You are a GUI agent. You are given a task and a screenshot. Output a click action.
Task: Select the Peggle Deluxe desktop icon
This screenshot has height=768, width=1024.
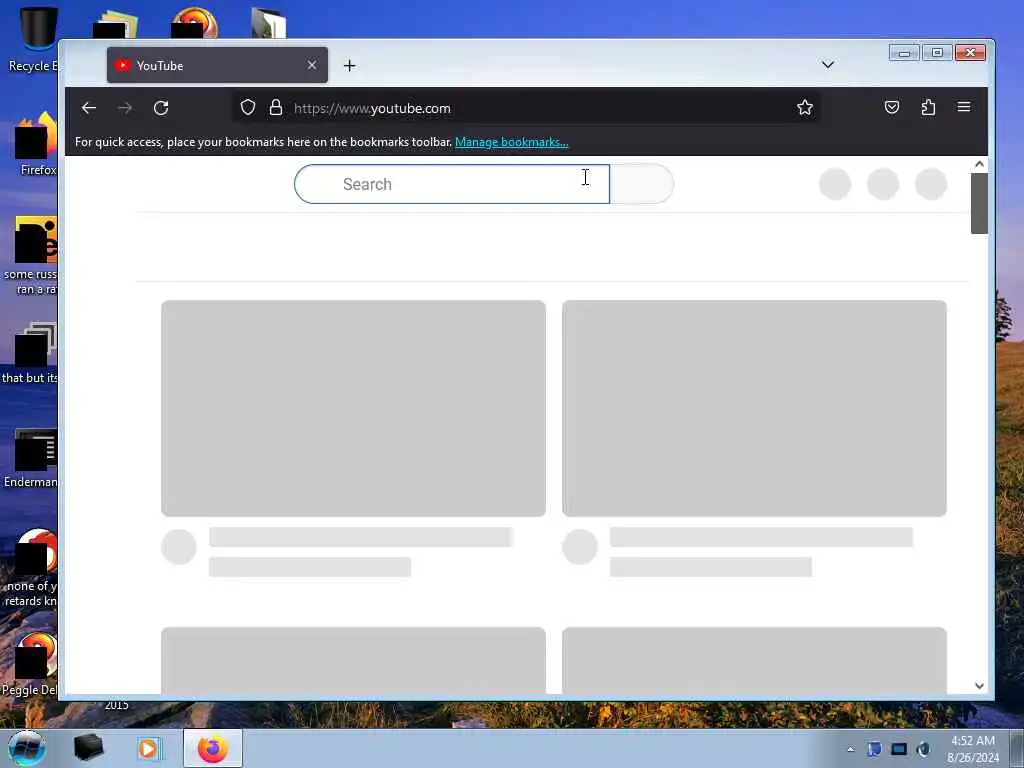coord(30,665)
